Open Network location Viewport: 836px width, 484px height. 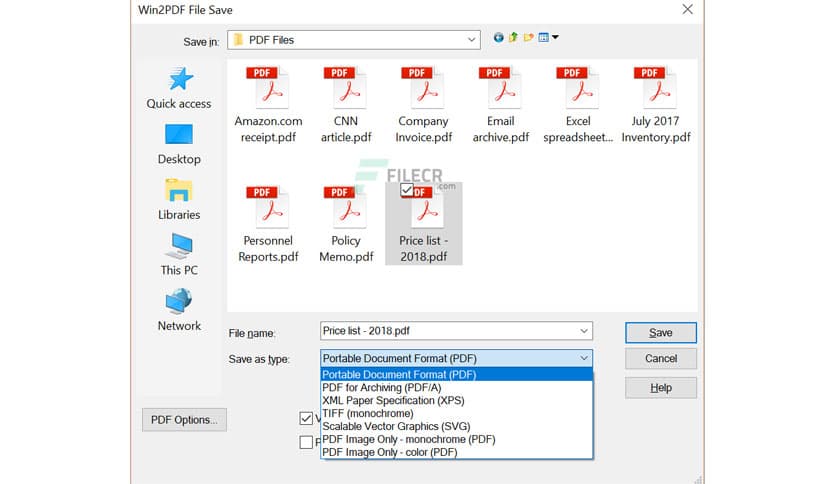[x=179, y=310]
